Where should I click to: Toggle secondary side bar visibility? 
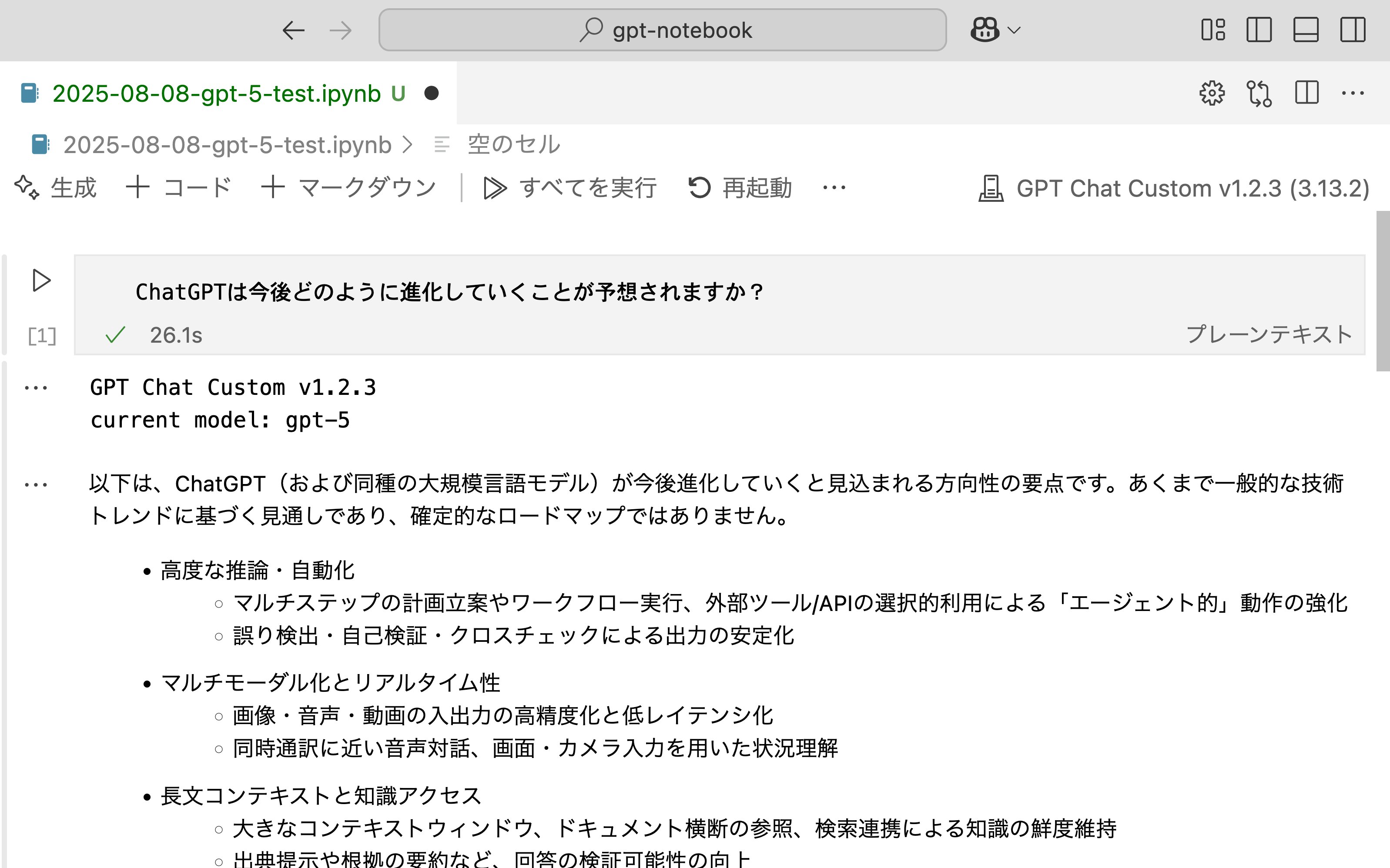point(1353,30)
